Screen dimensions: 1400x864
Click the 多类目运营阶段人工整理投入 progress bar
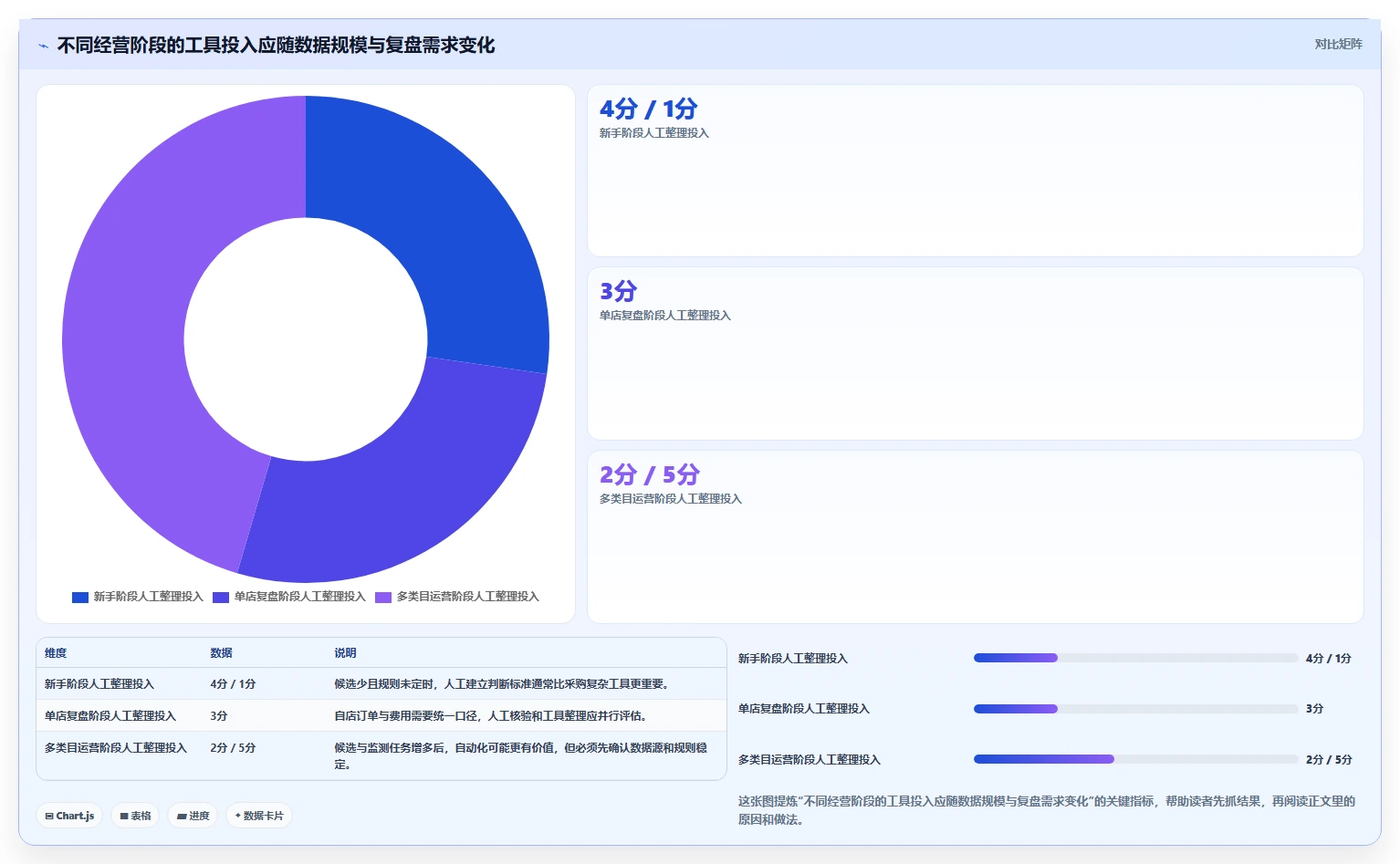[1135, 759]
